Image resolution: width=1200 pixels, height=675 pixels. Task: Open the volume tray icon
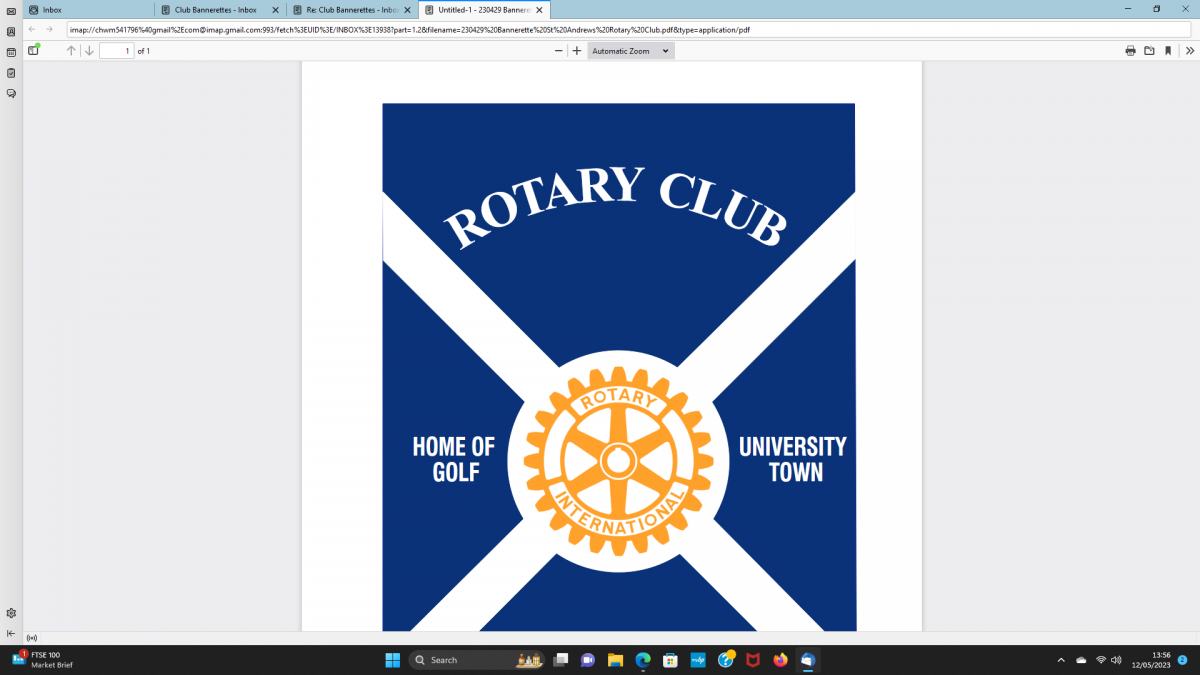point(1116,660)
